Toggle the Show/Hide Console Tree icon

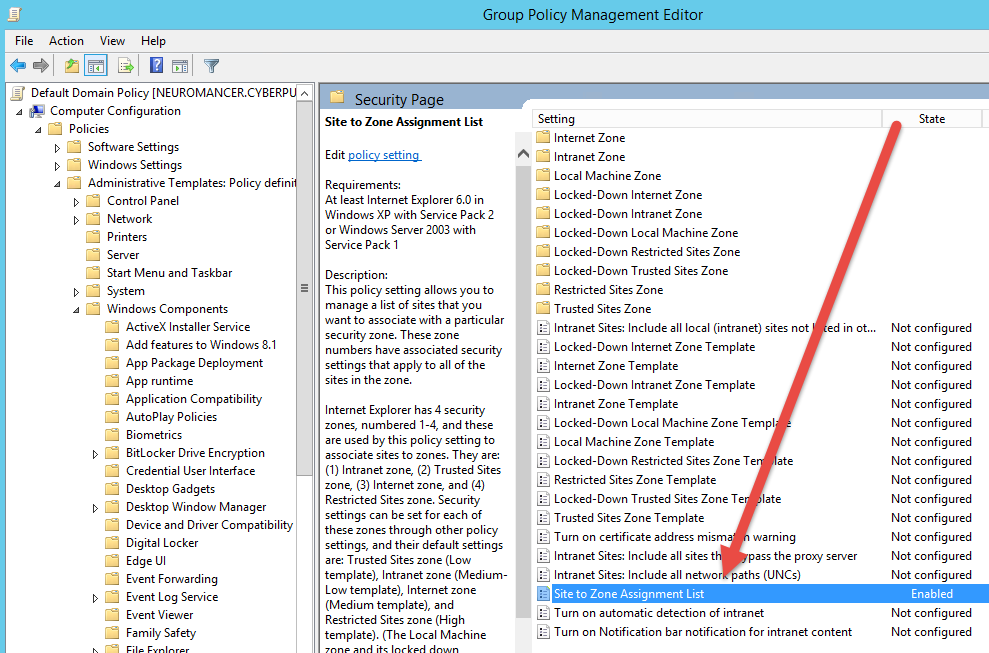click(96, 66)
